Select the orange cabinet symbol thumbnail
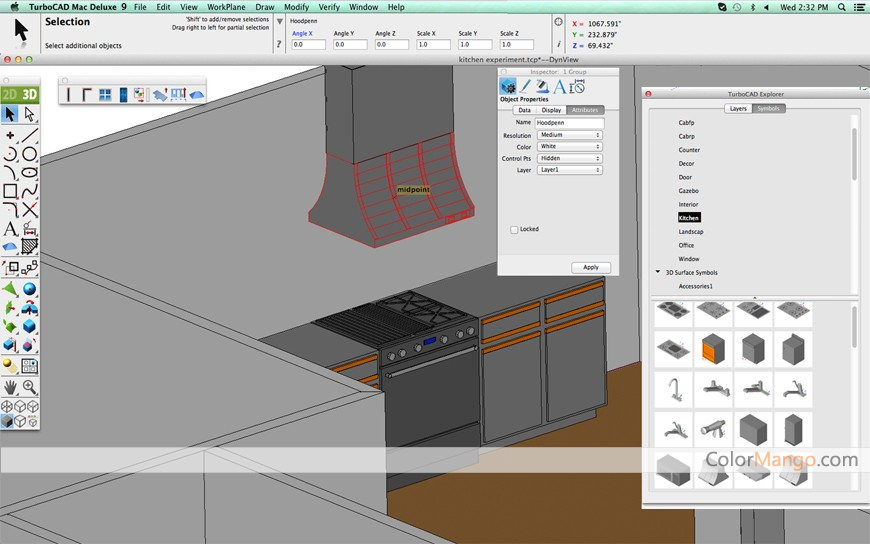Image resolution: width=870 pixels, height=544 pixels. [x=713, y=349]
